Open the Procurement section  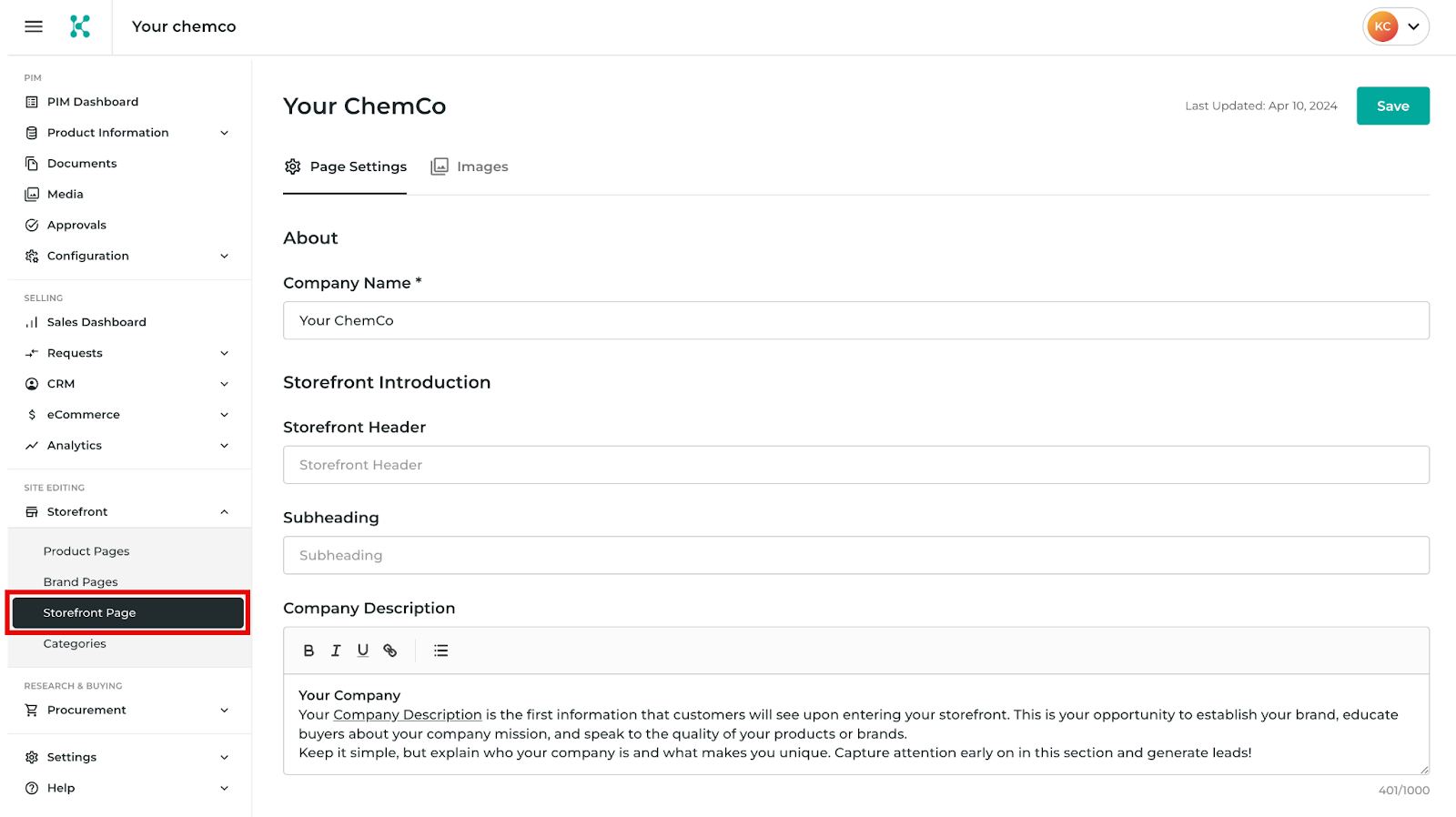tap(86, 710)
